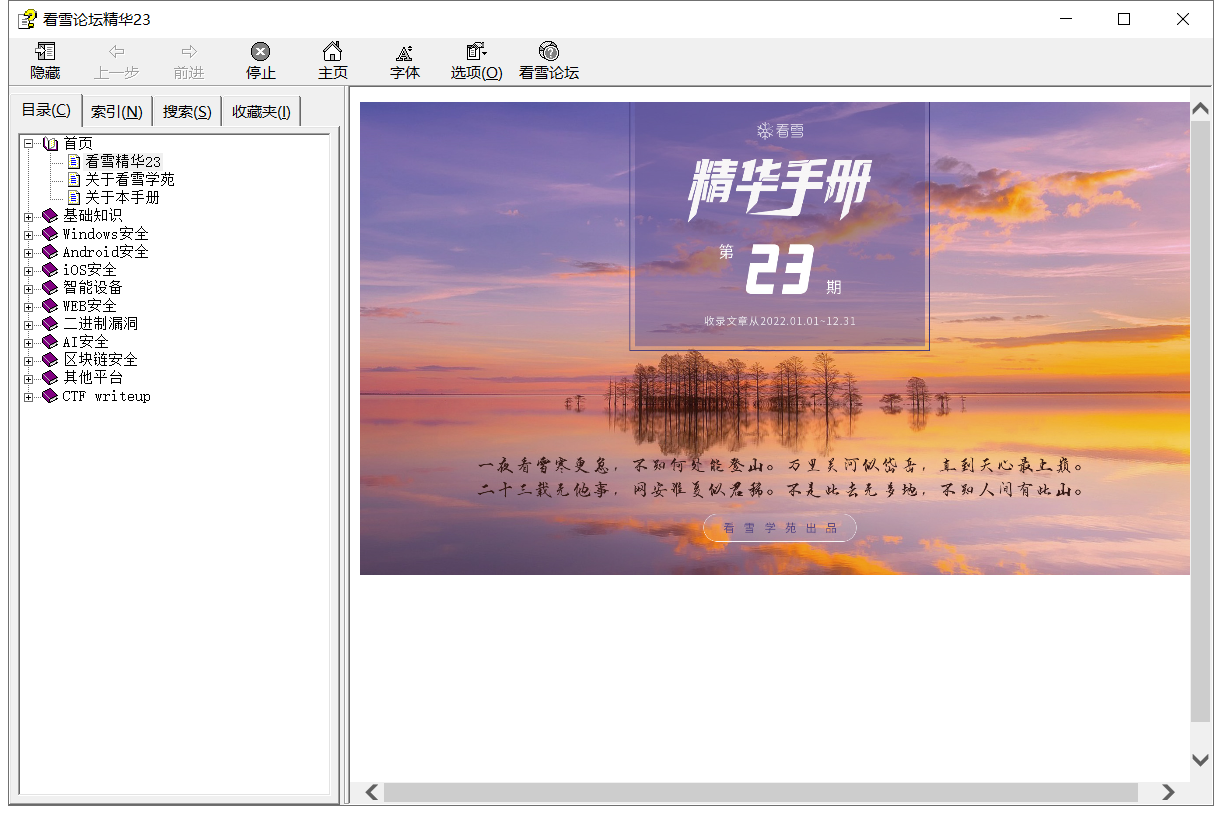Expand the iOS安全 tree node

(x=29, y=270)
